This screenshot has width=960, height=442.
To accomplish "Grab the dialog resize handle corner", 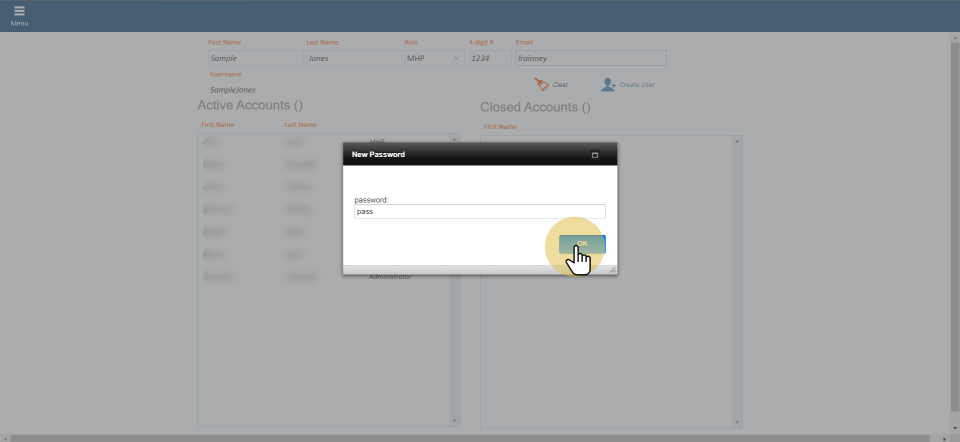I will [x=612, y=270].
